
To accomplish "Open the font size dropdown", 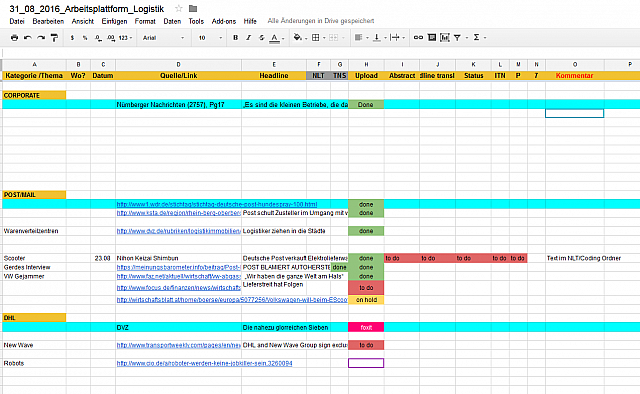I will (x=210, y=38).
